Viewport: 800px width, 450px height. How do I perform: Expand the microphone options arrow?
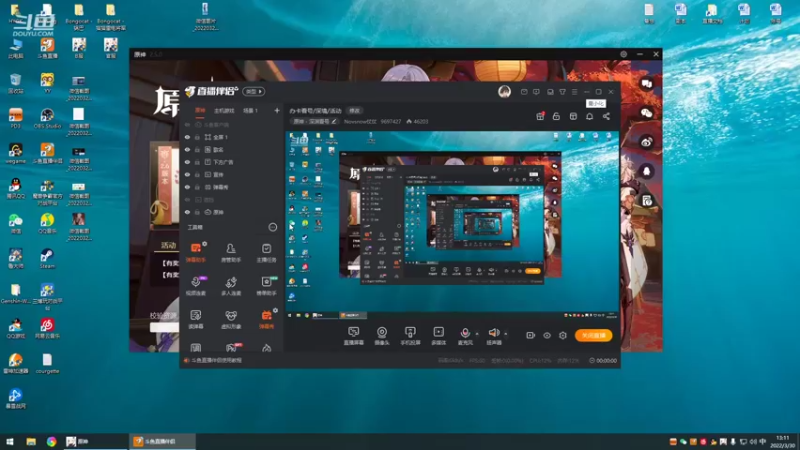pyautogui.click(x=477, y=334)
